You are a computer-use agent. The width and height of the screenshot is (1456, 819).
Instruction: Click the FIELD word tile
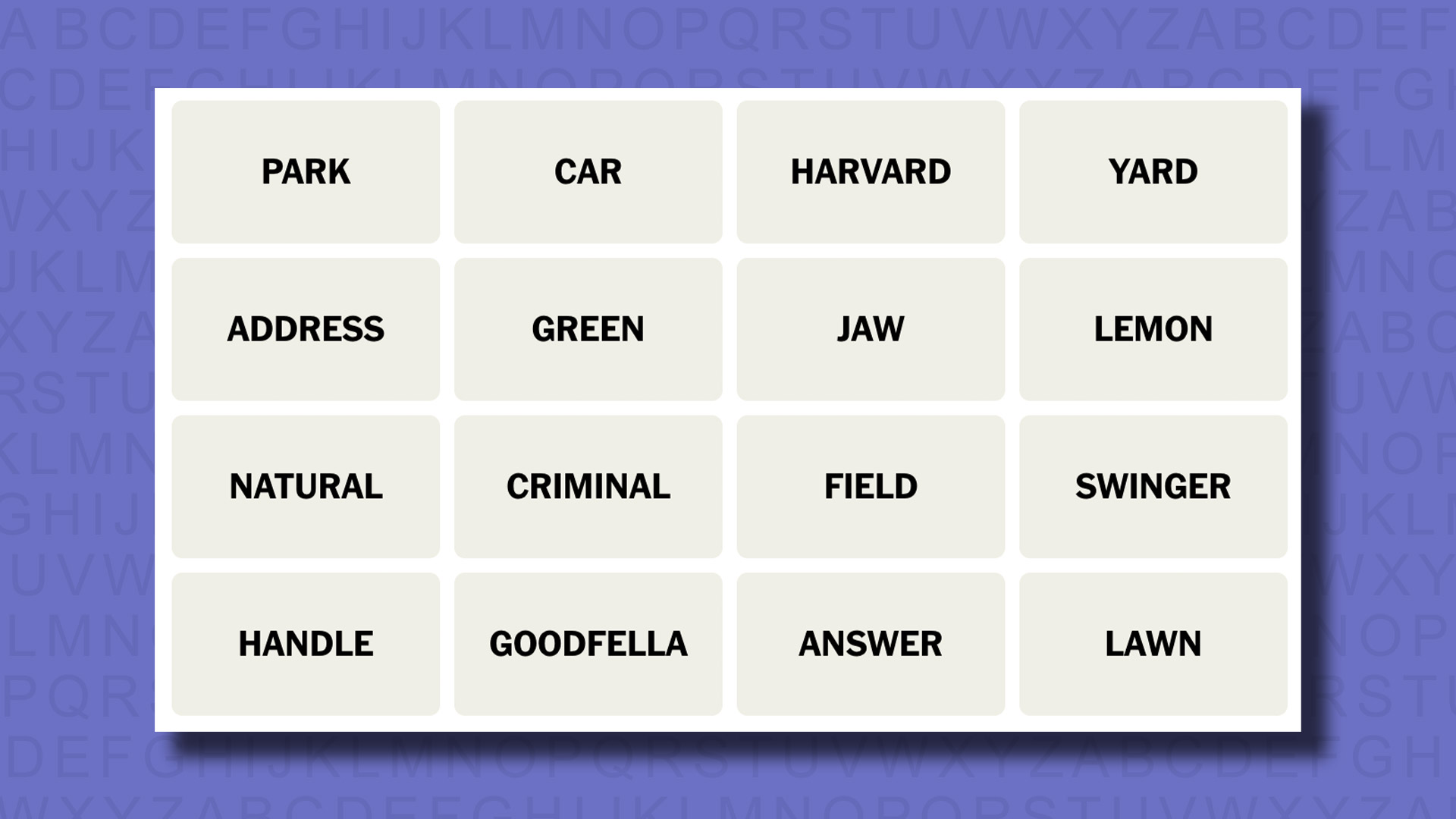[x=870, y=486]
